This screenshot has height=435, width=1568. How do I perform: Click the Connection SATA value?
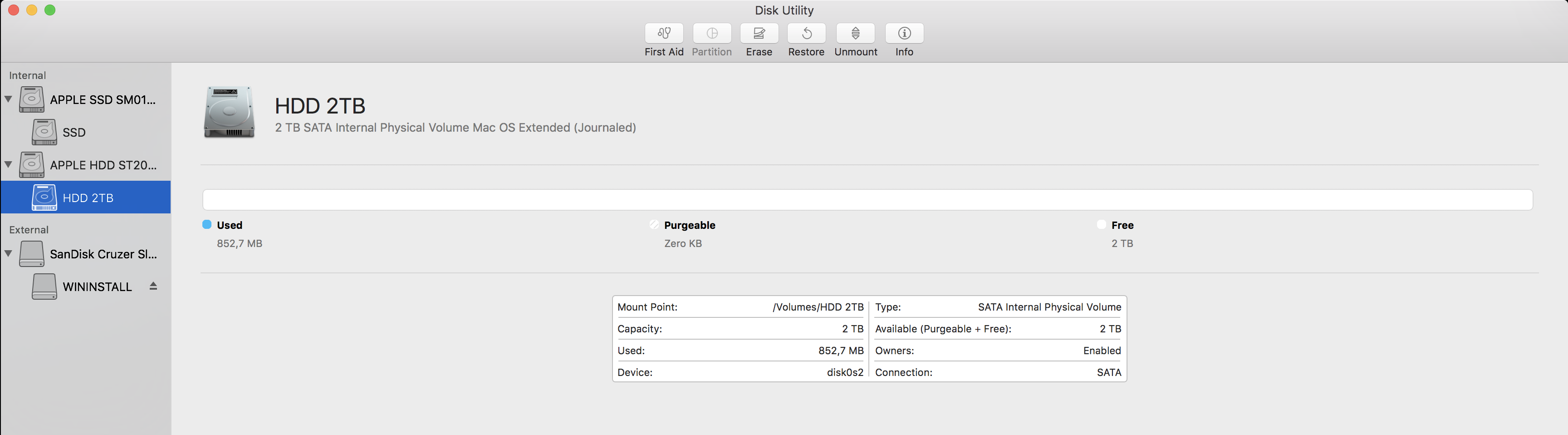1109,372
